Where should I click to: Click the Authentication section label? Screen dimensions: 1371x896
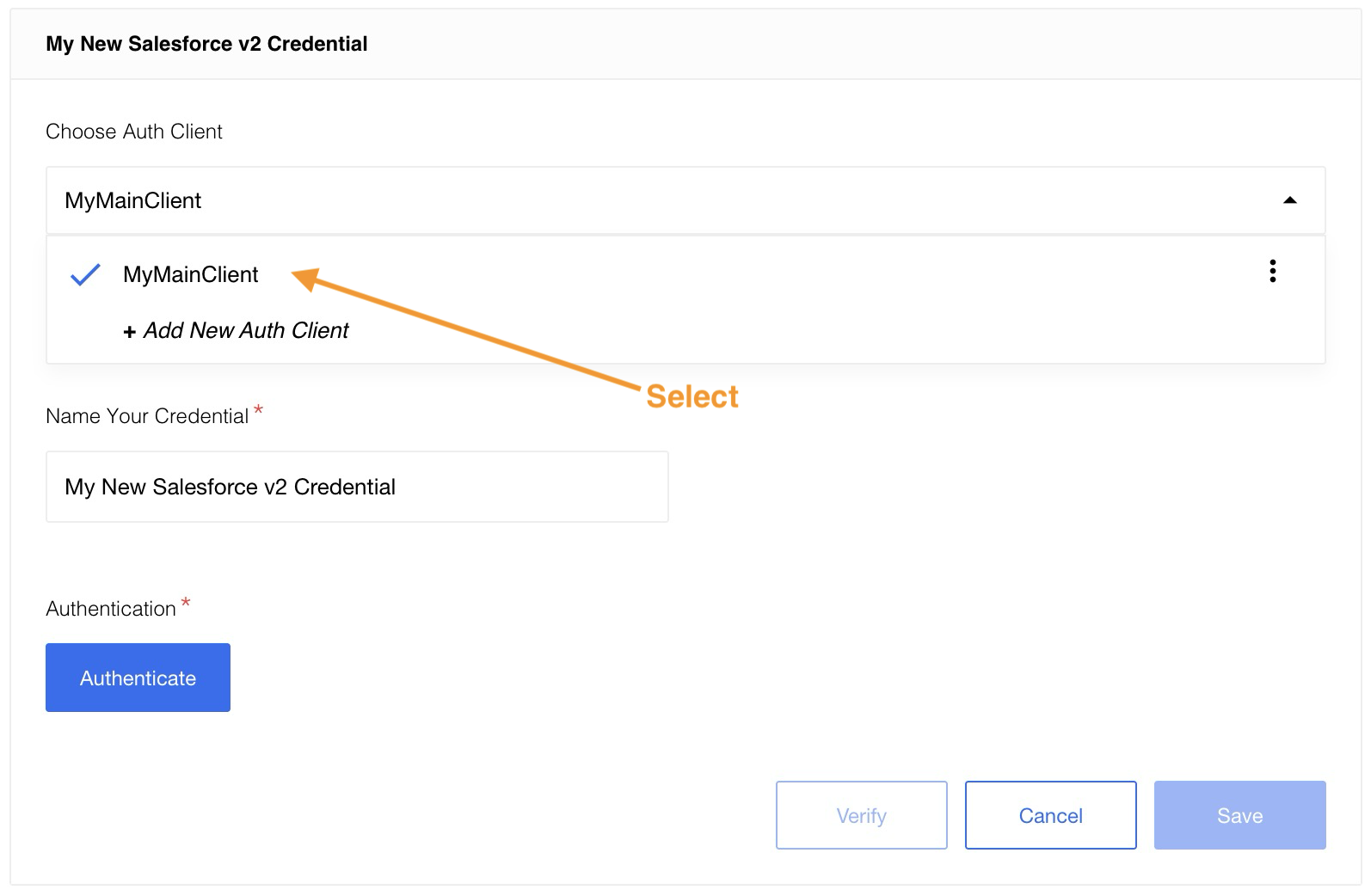tap(111, 609)
